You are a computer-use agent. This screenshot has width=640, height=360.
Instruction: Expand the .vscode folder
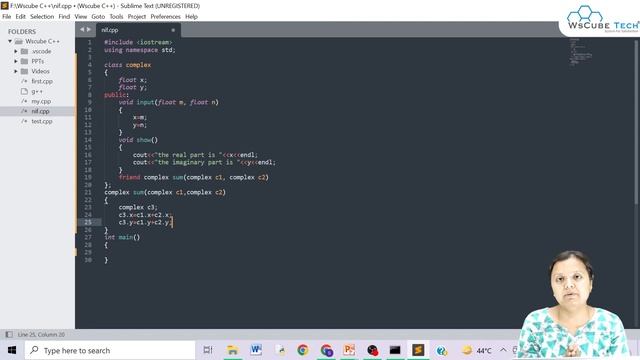point(16,51)
